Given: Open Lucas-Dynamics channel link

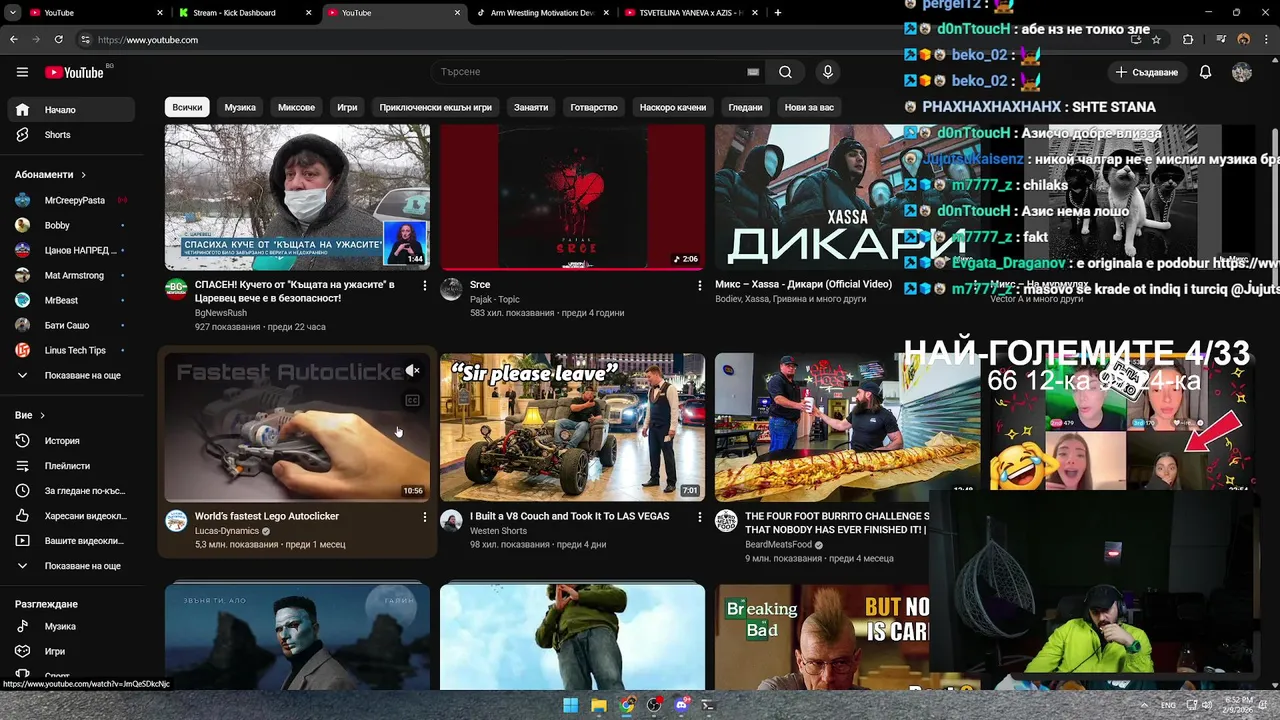Looking at the screenshot, I should [x=227, y=531].
